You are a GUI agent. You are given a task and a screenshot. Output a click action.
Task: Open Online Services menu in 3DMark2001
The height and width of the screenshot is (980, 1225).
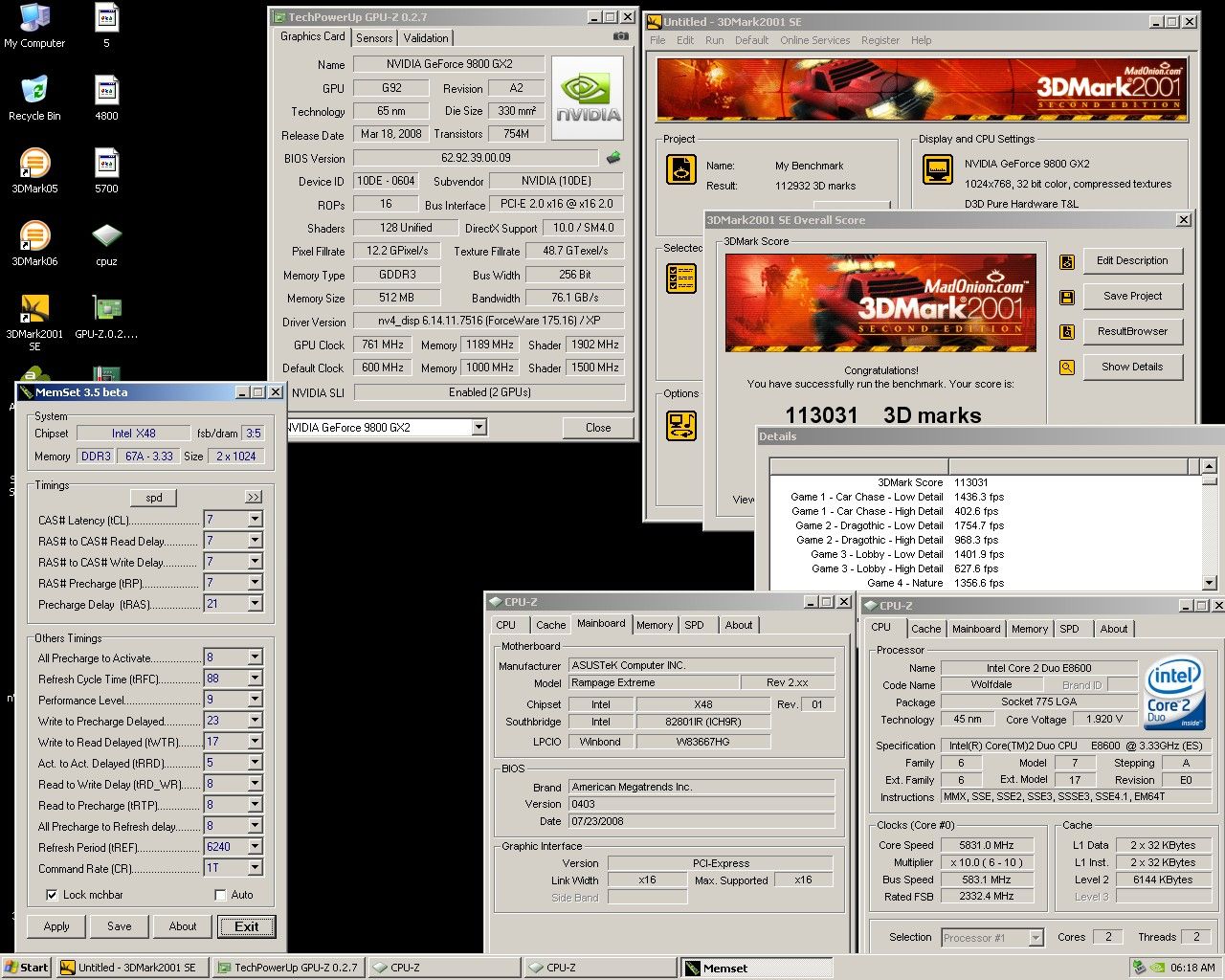click(814, 40)
